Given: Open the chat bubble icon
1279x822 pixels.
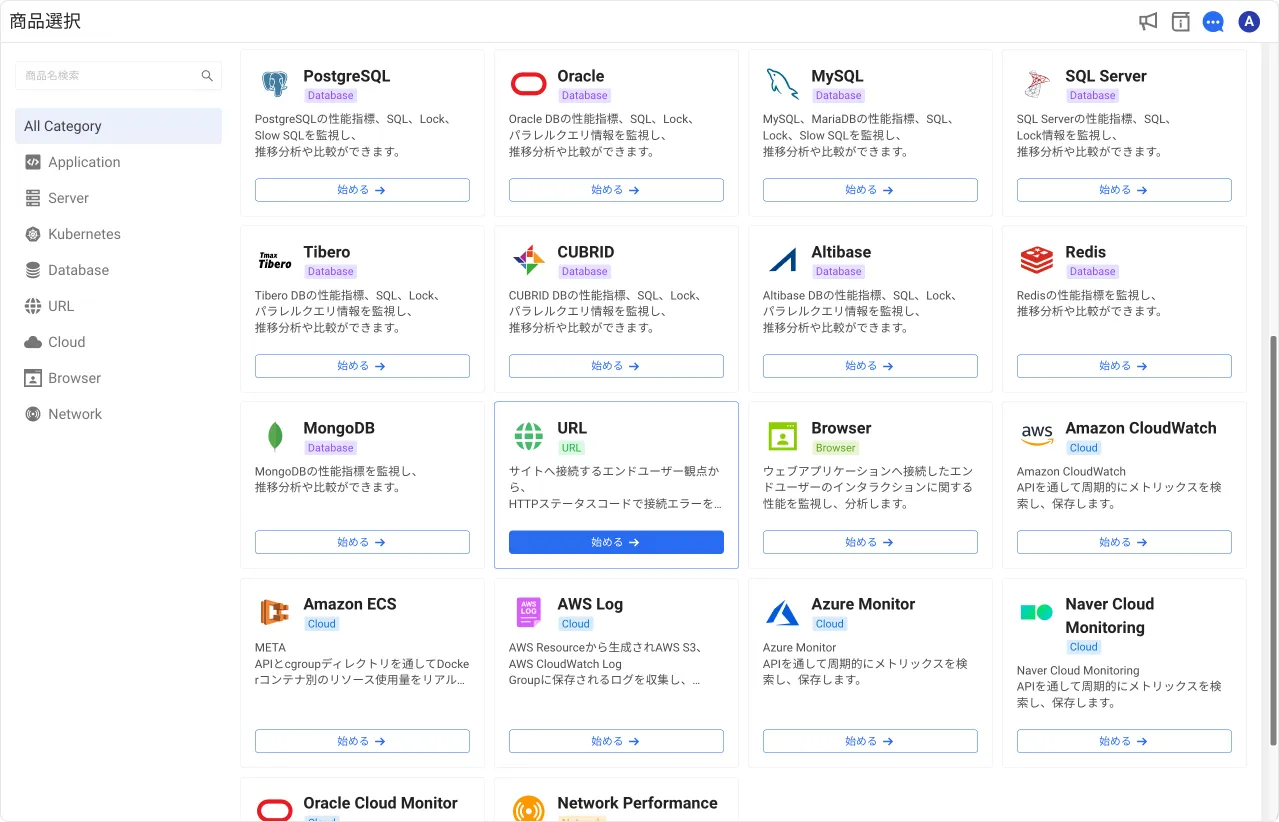Looking at the screenshot, I should pyautogui.click(x=1213, y=21).
